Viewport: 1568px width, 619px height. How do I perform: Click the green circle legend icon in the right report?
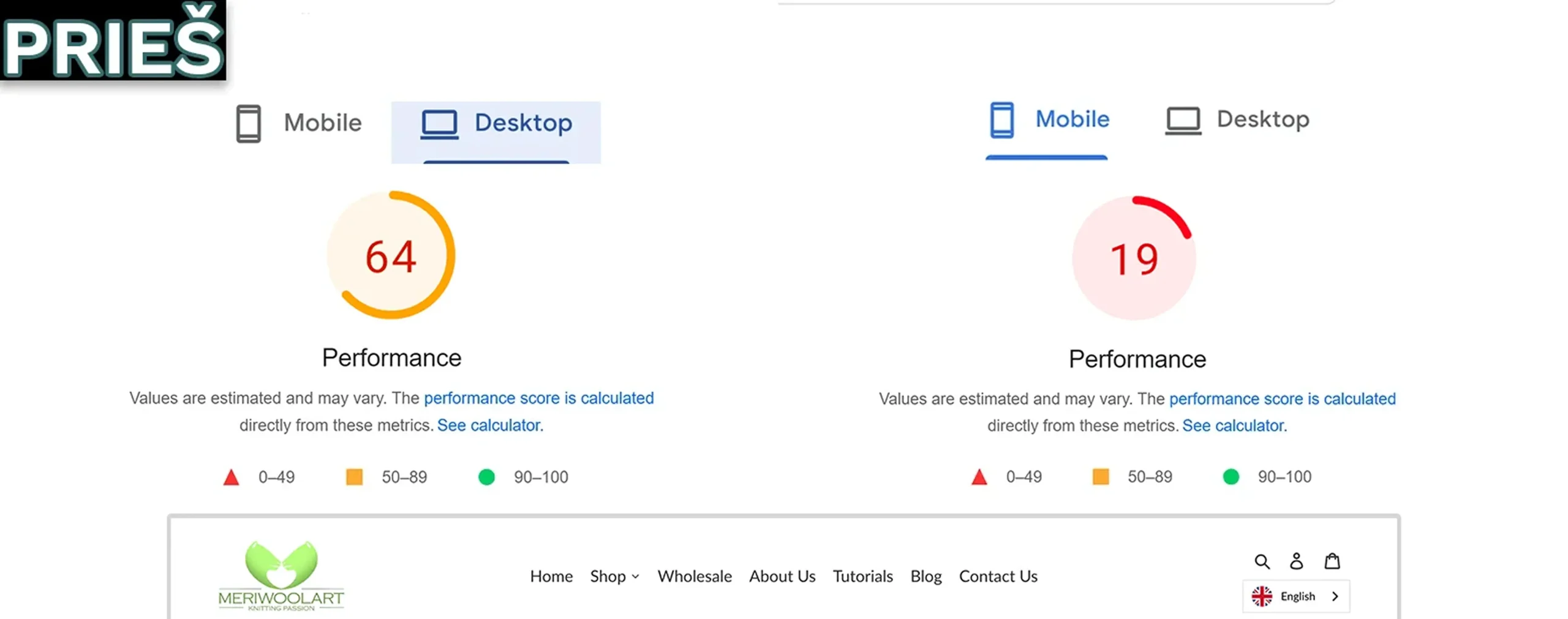pyautogui.click(x=1231, y=477)
